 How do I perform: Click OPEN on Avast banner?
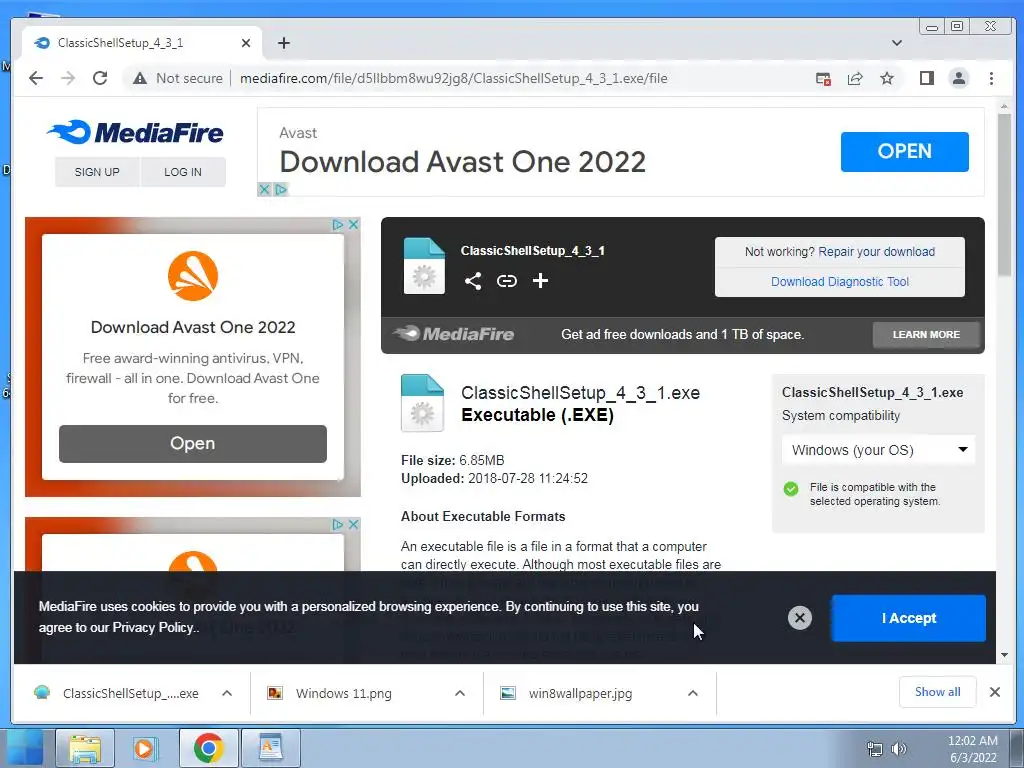click(904, 152)
